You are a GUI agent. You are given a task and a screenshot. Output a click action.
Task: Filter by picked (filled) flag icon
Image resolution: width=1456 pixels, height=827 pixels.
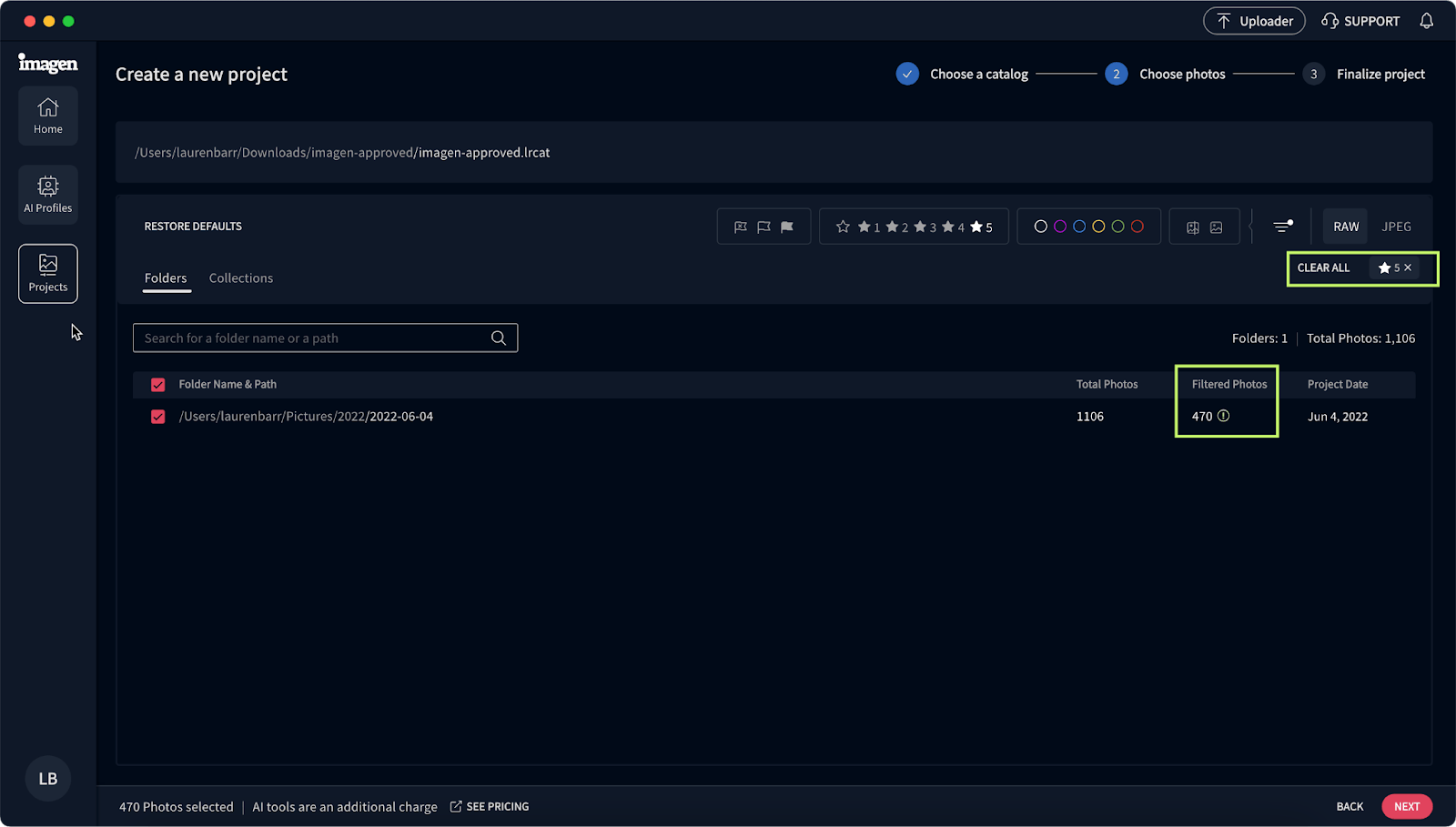click(787, 227)
